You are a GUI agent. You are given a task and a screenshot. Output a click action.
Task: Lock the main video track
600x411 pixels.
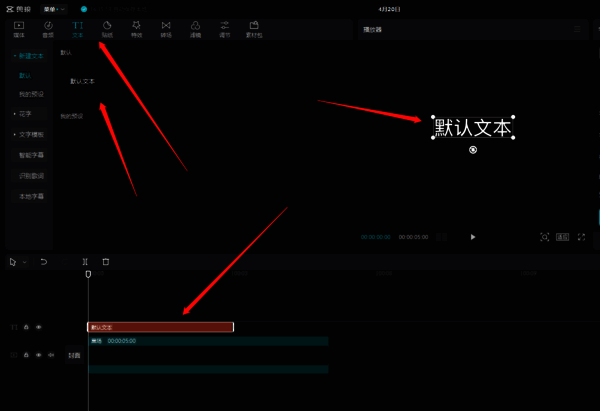26,355
